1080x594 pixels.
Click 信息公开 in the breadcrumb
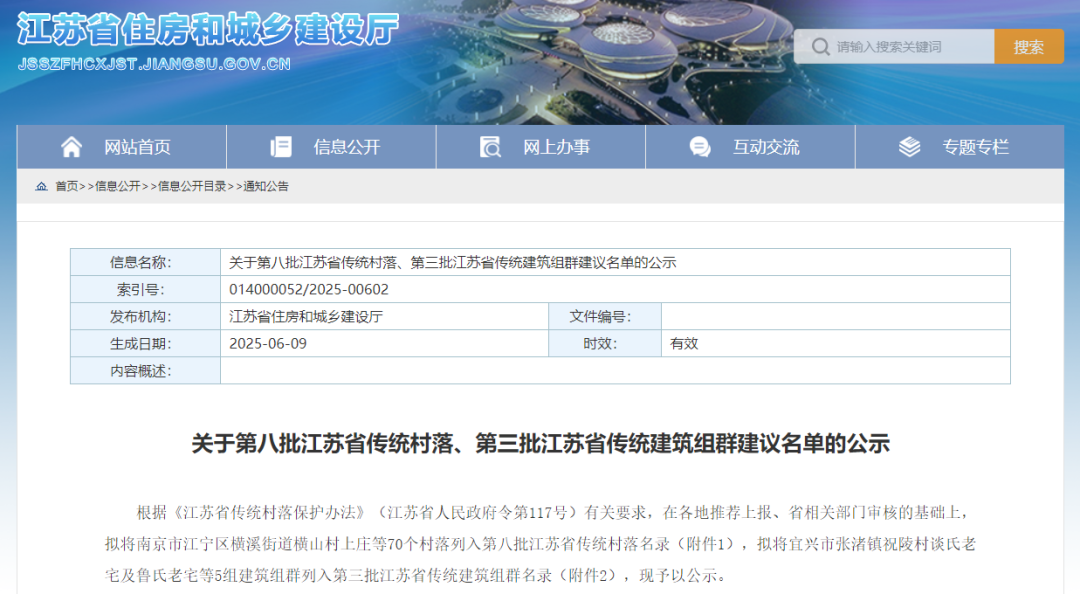tap(117, 186)
